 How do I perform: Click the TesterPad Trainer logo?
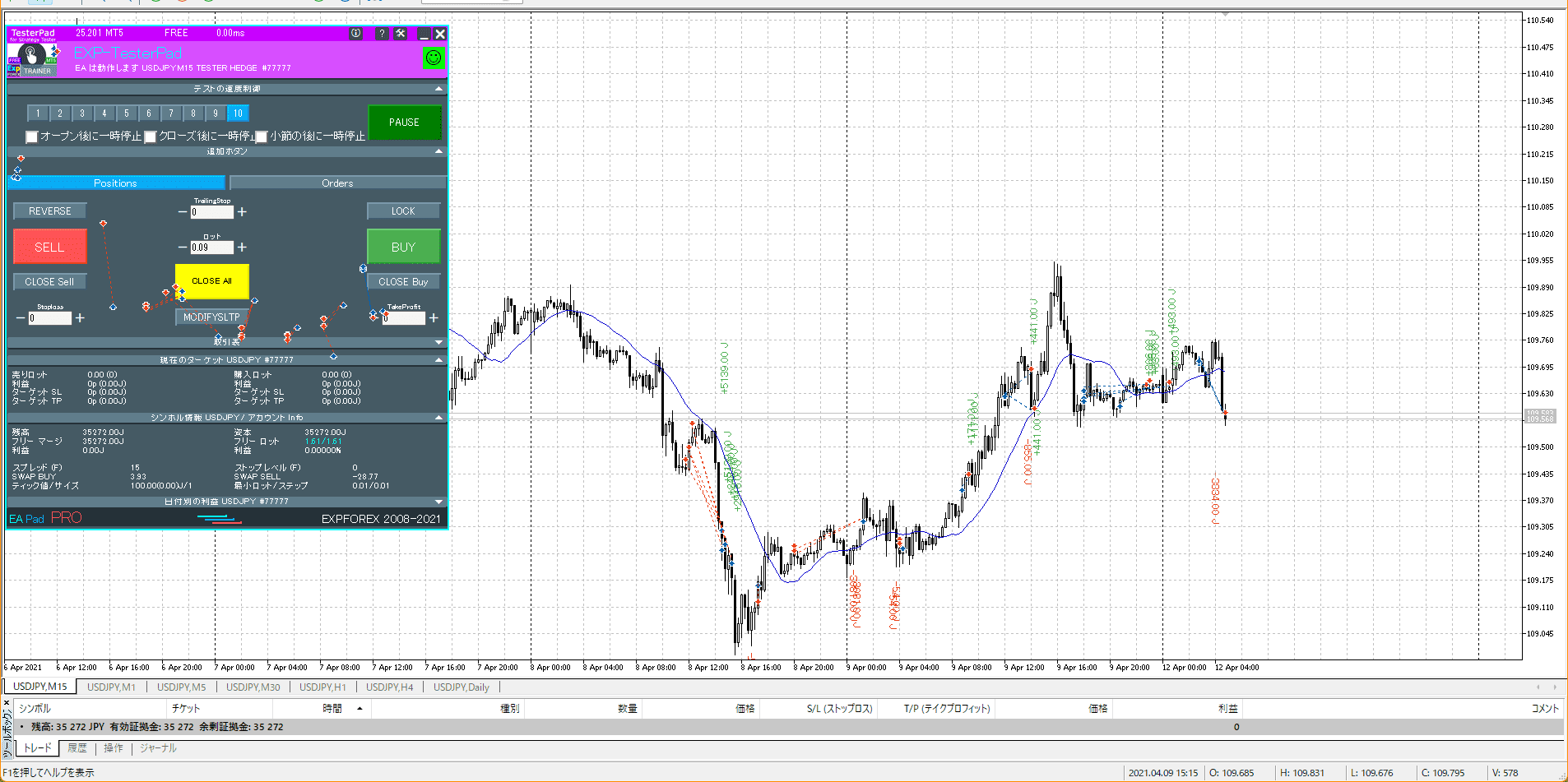pyautogui.click(x=33, y=58)
